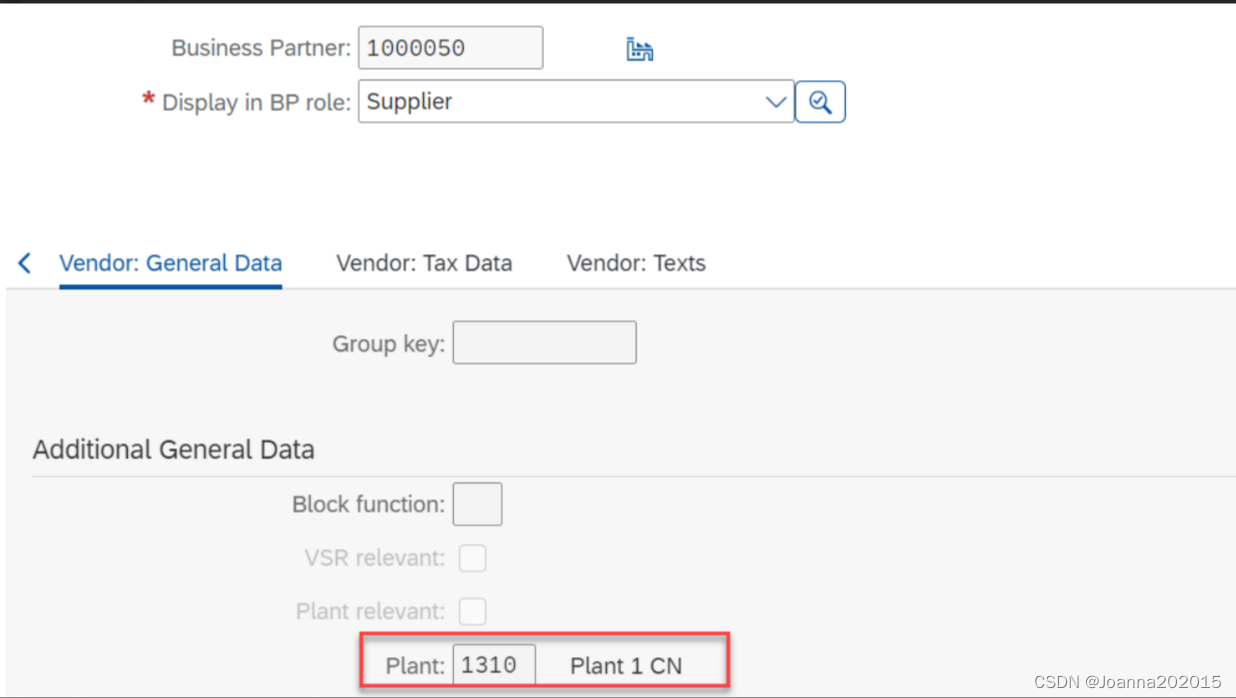Toggle the VSR relevant option off
1236x698 pixels.
(472, 557)
